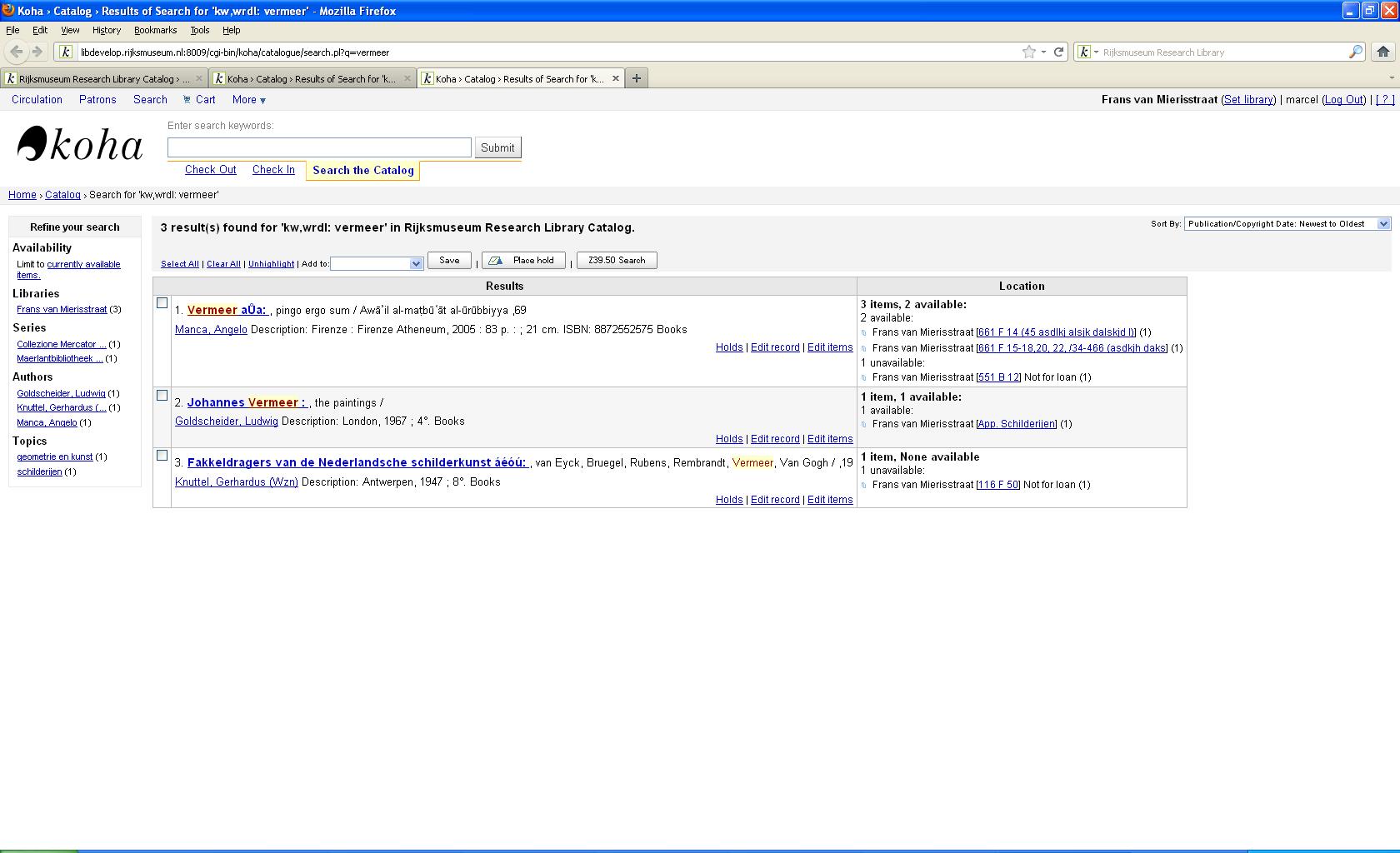Expand the More menu in Koha navigation

(x=248, y=100)
